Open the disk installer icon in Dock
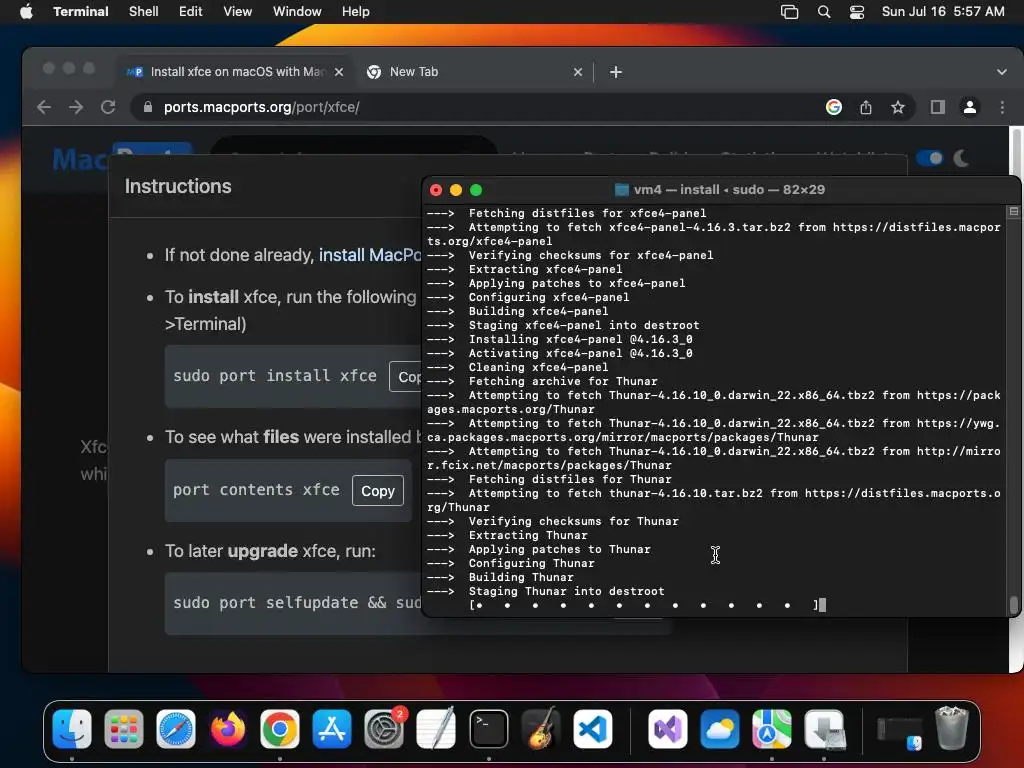Image resolution: width=1024 pixels, height=768 pixels. pyautogui.click(x=824, y=729)
